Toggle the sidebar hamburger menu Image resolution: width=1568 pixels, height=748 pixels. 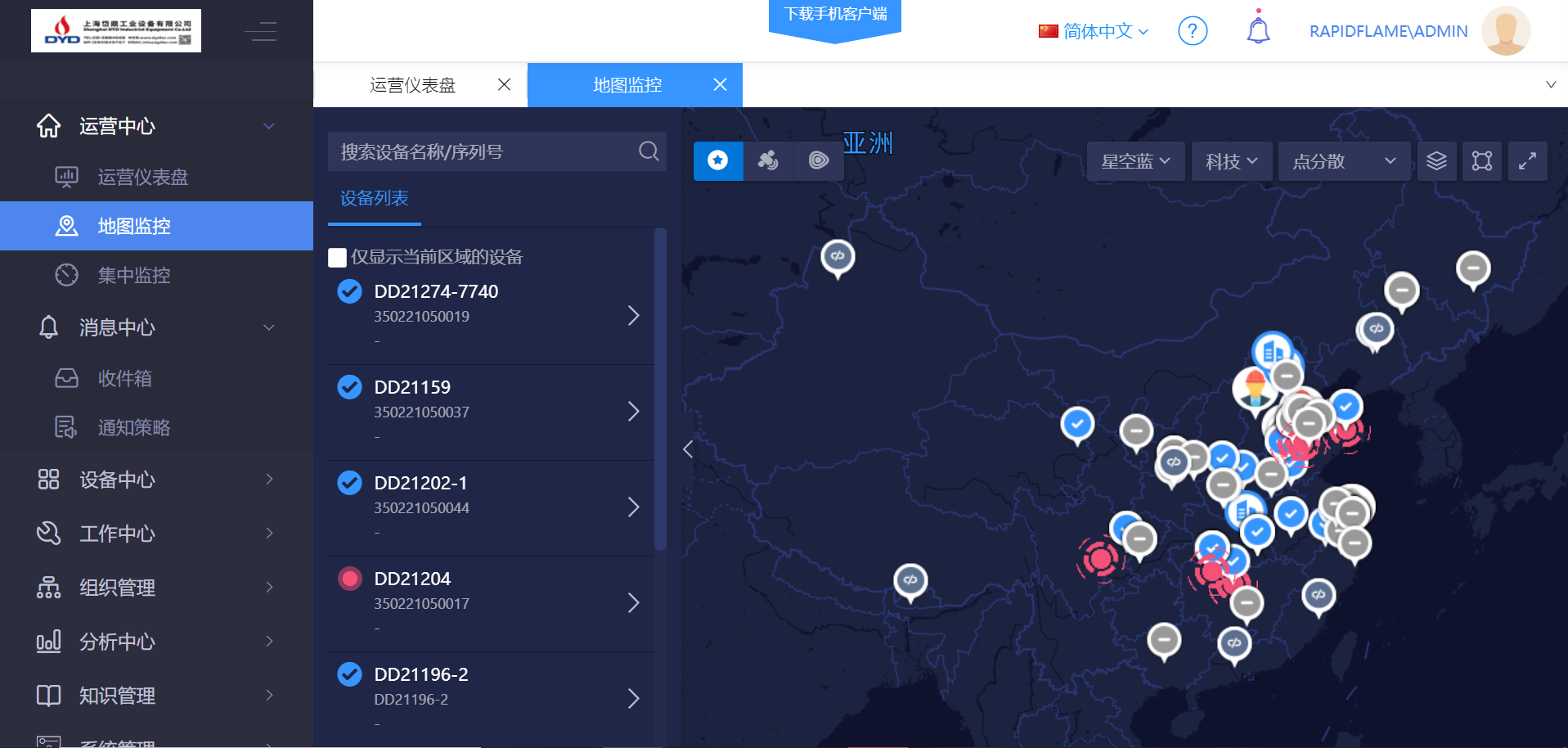(x=261, y=32)
